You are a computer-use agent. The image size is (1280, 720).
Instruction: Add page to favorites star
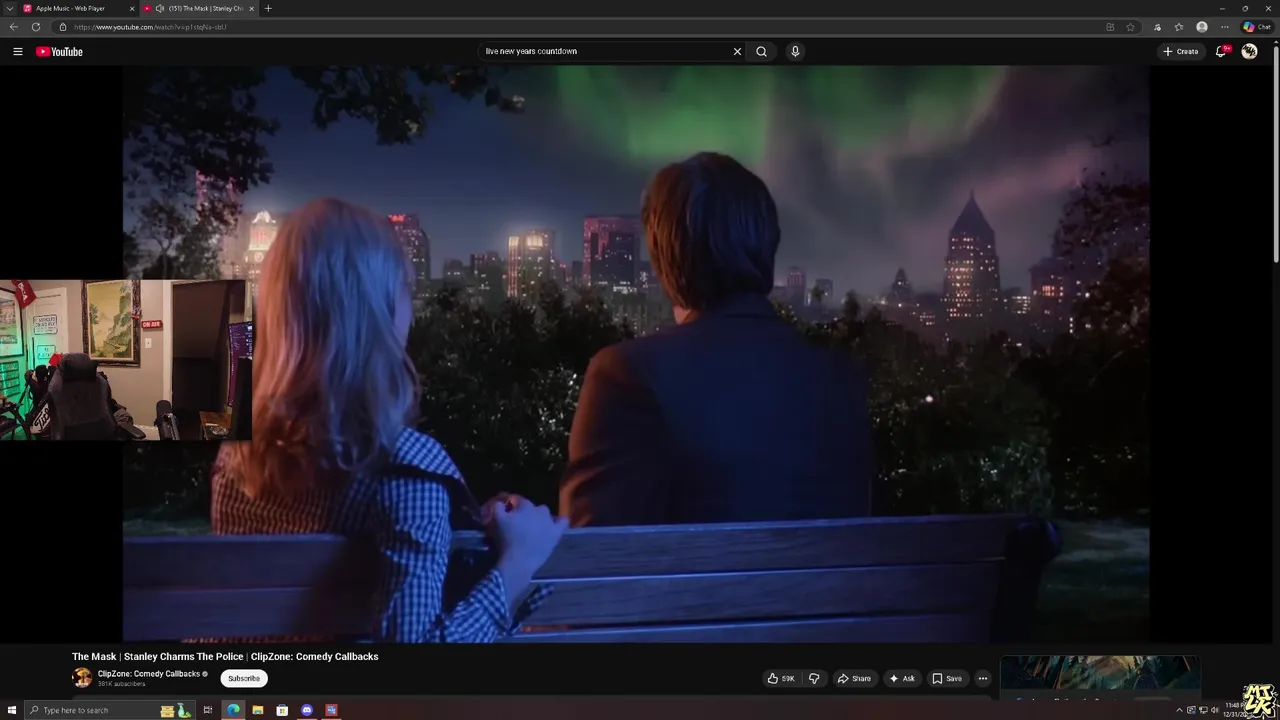(x=1130, y=27)
